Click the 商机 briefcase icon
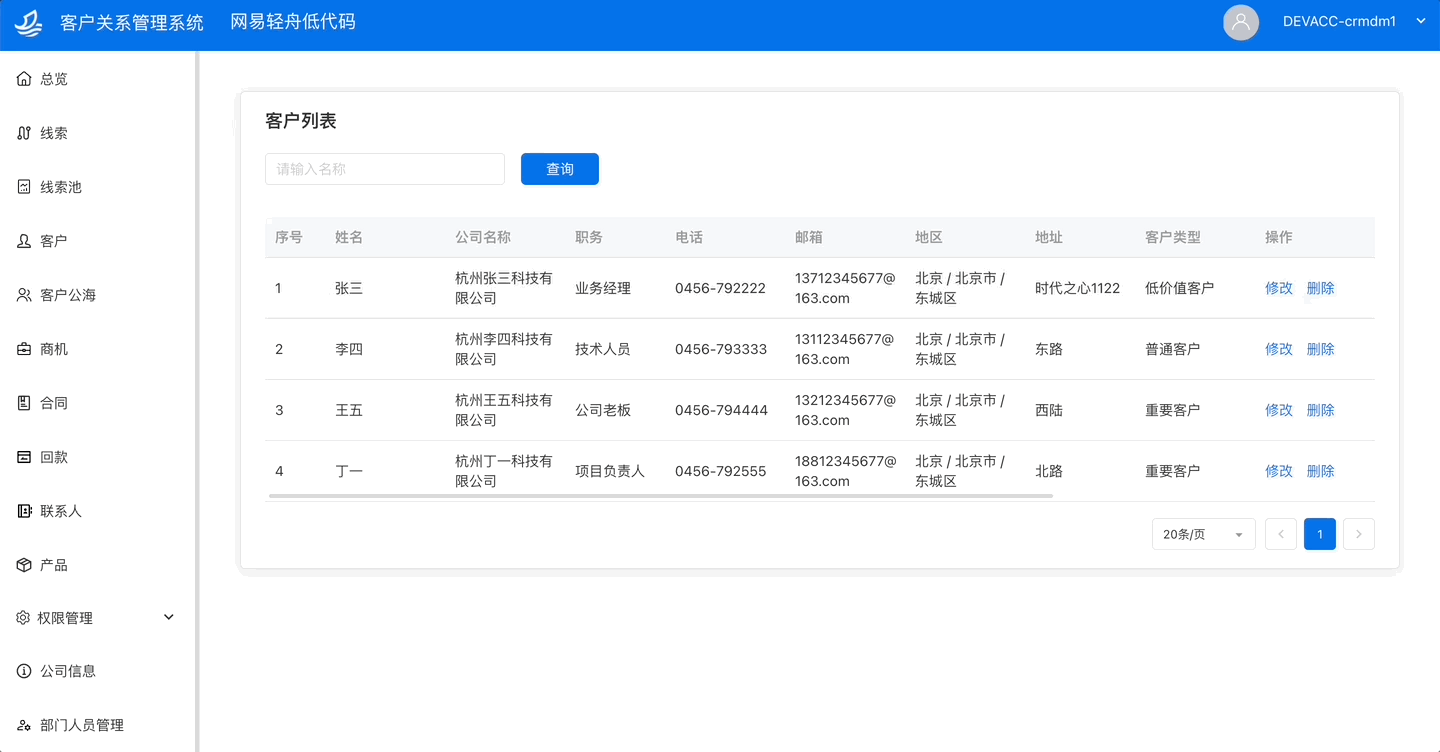The width and height of the screenshot is (1440, 752). [24, 349]
